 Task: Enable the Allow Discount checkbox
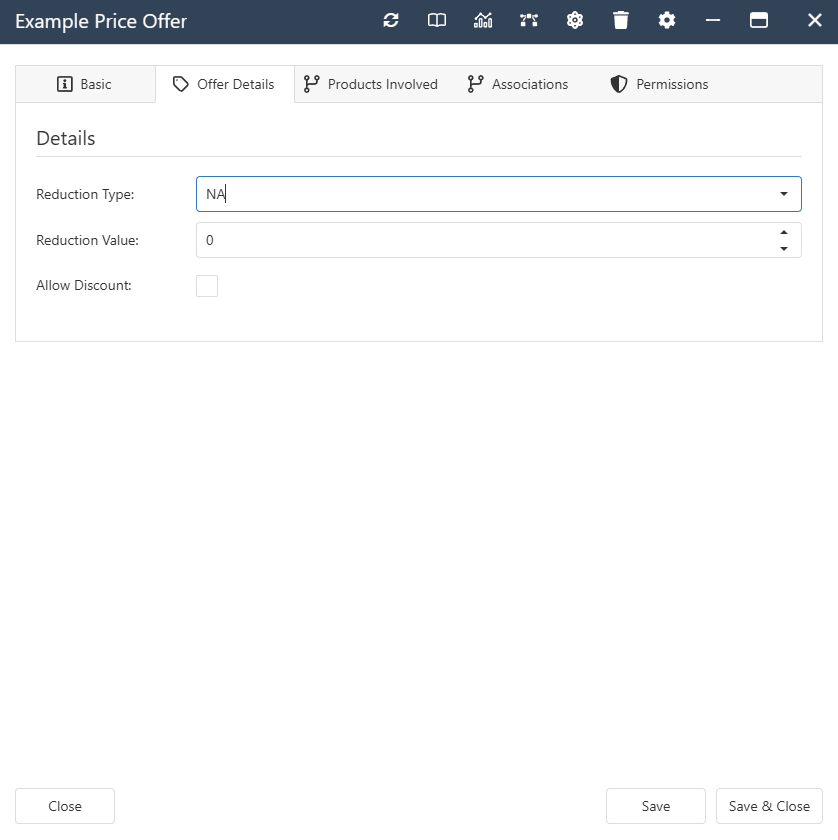pos(207,285)
